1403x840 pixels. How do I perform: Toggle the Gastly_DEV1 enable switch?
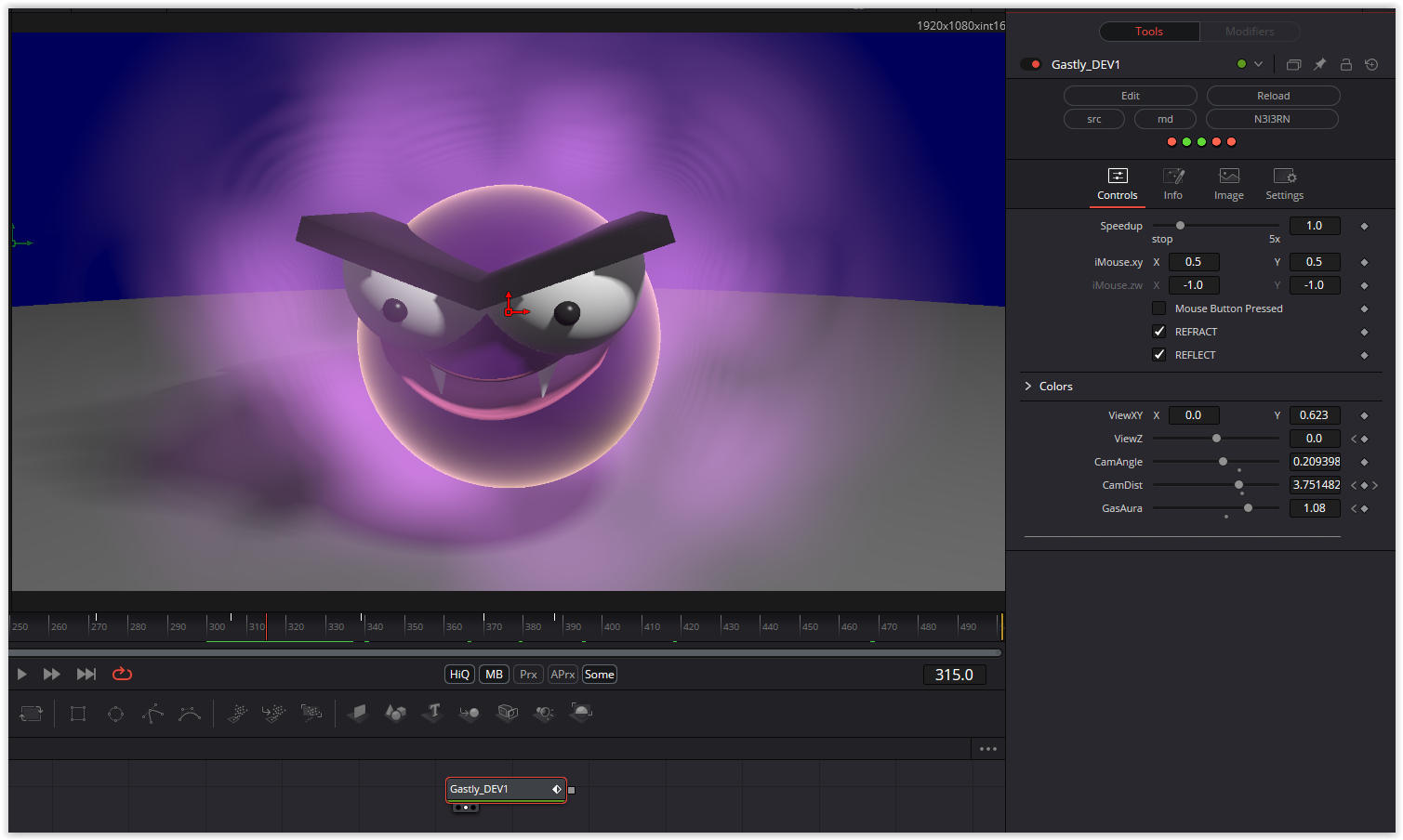(1031, 64)
